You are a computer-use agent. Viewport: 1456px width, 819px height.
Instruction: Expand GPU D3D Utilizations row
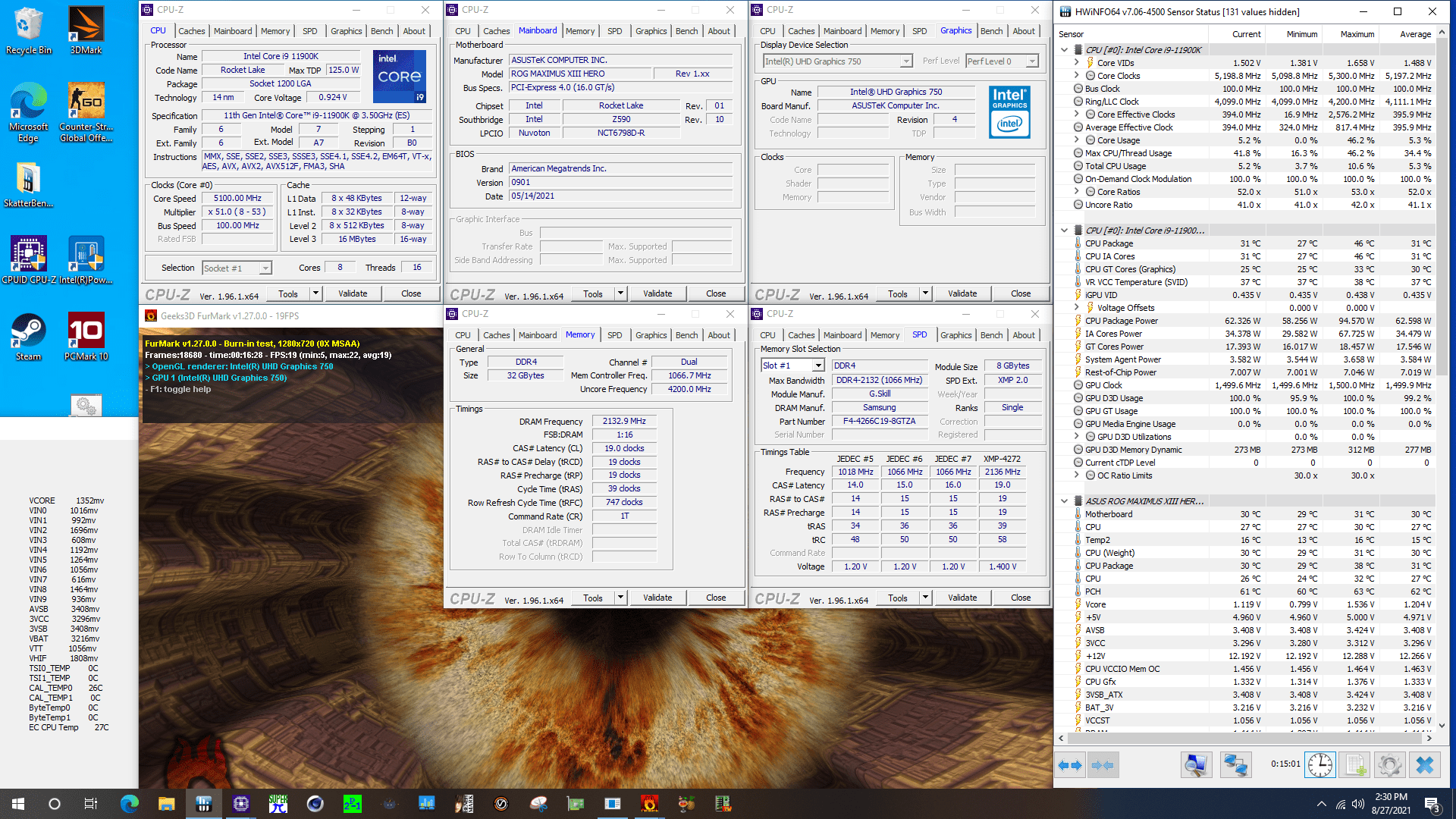[1077, 437]
